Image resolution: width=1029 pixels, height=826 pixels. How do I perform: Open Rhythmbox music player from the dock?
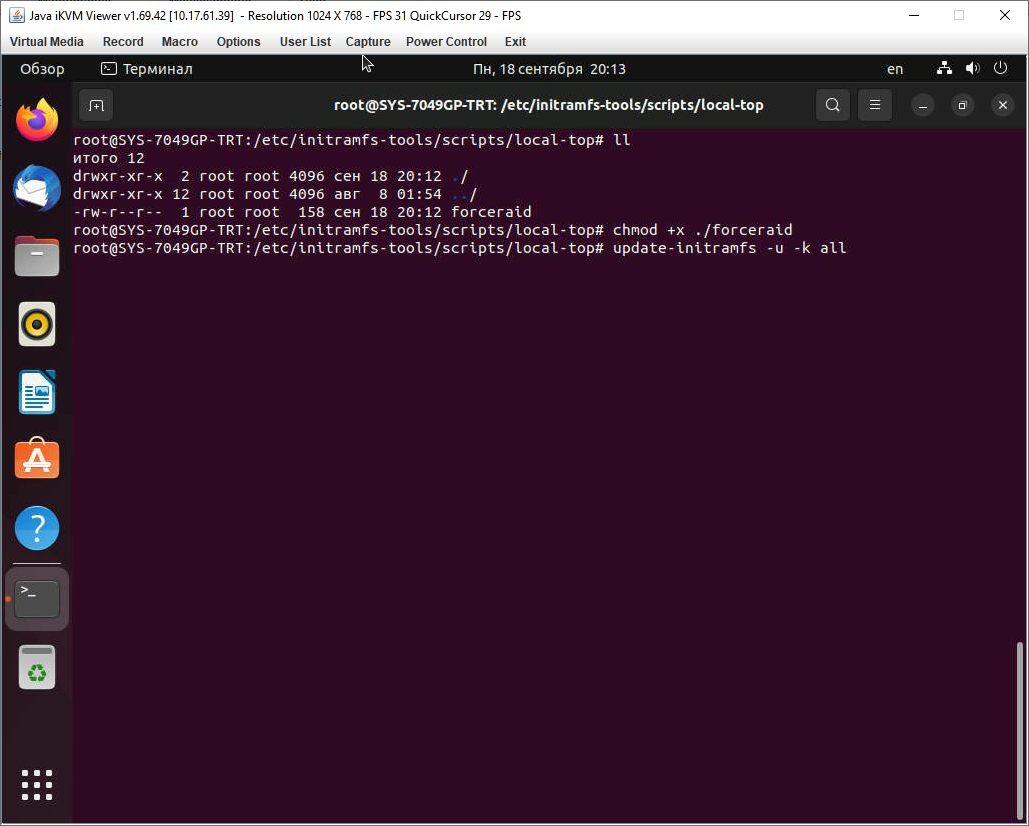37,324
